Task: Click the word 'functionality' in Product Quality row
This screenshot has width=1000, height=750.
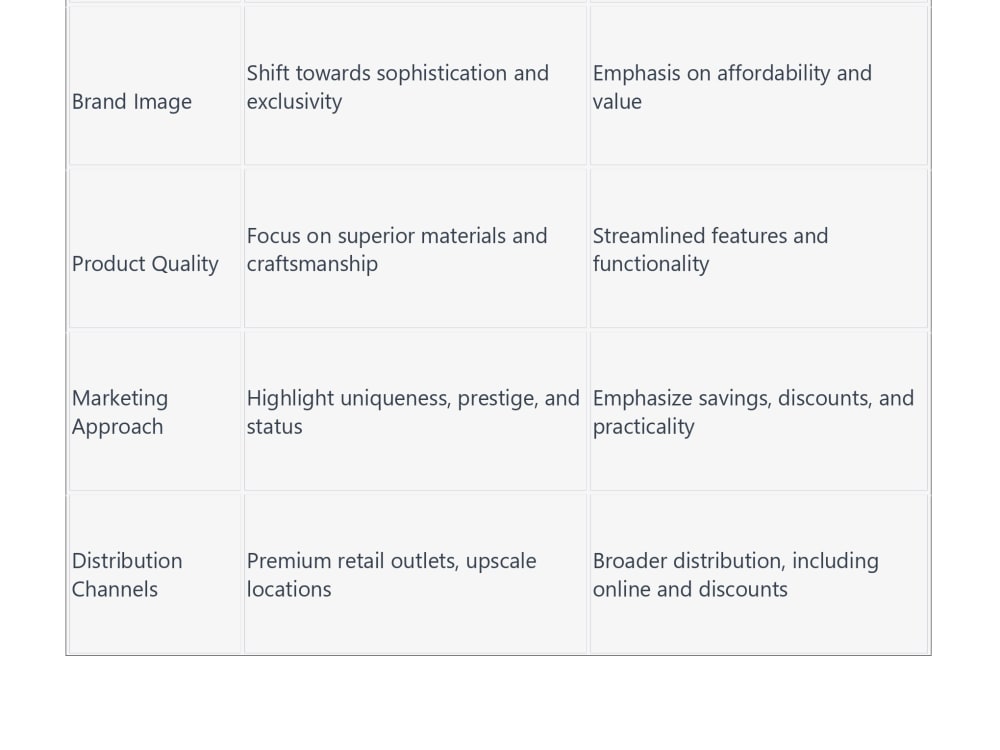Action: [651, 264]
